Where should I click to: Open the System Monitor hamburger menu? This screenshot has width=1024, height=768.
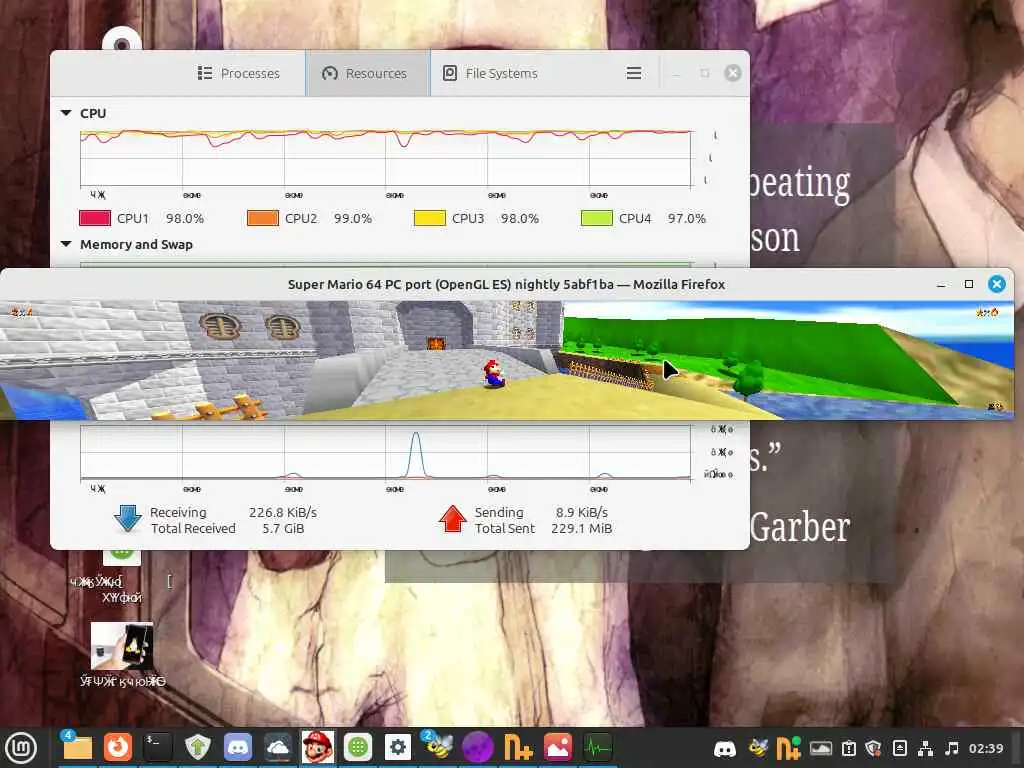point(633,73)
